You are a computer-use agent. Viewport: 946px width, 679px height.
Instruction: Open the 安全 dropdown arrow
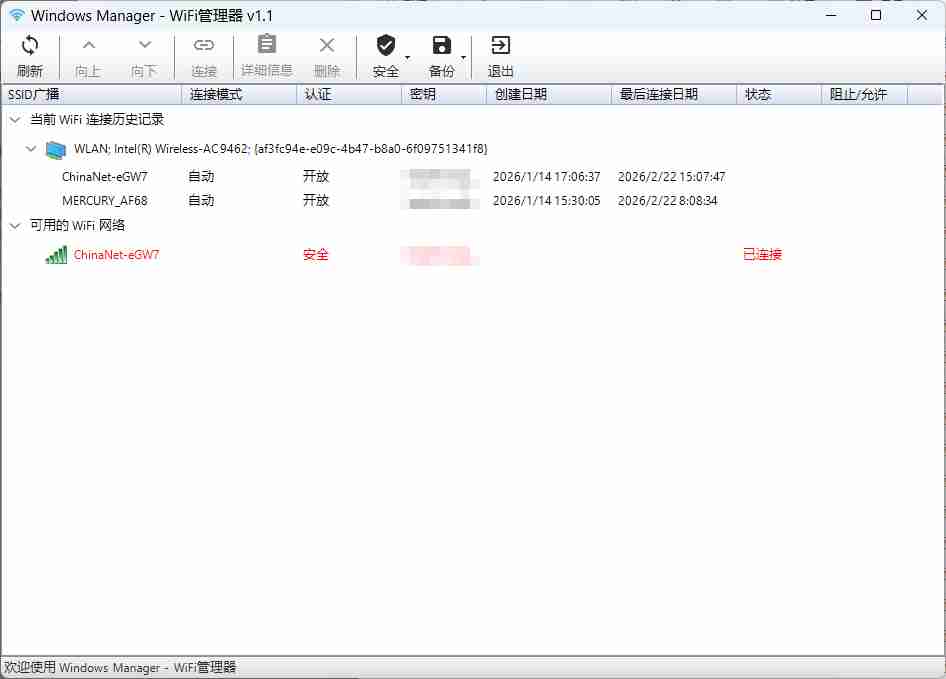(407, 58)
